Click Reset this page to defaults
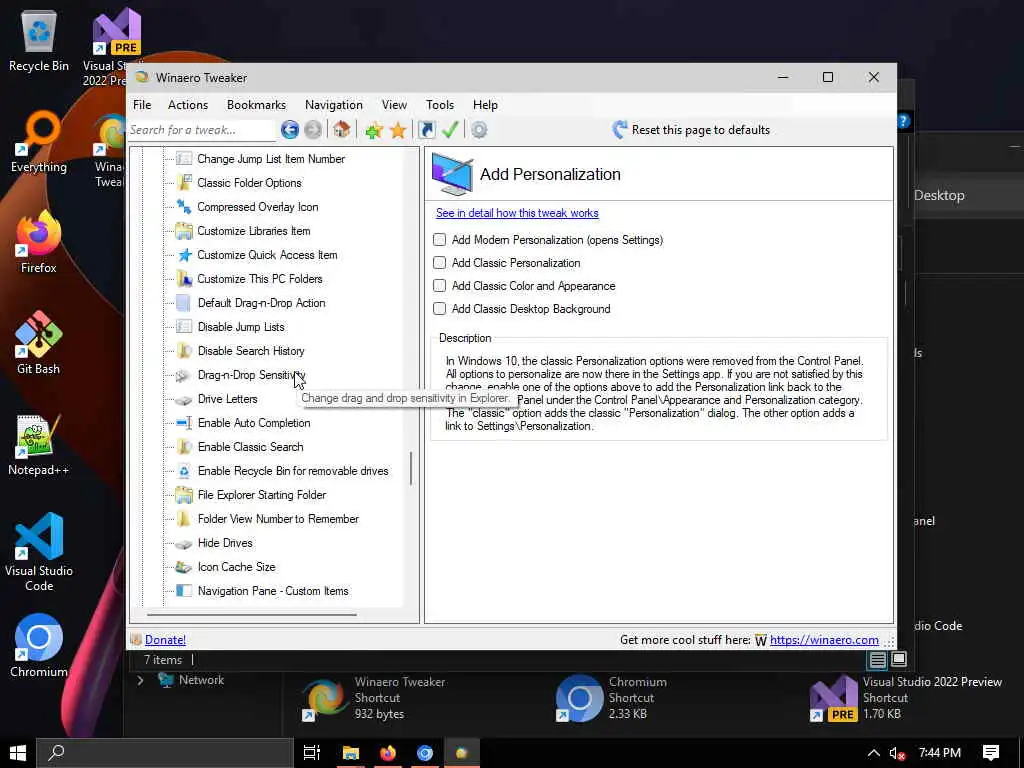The height and width of the screenshot is (768, 1024). coord(700,130)
